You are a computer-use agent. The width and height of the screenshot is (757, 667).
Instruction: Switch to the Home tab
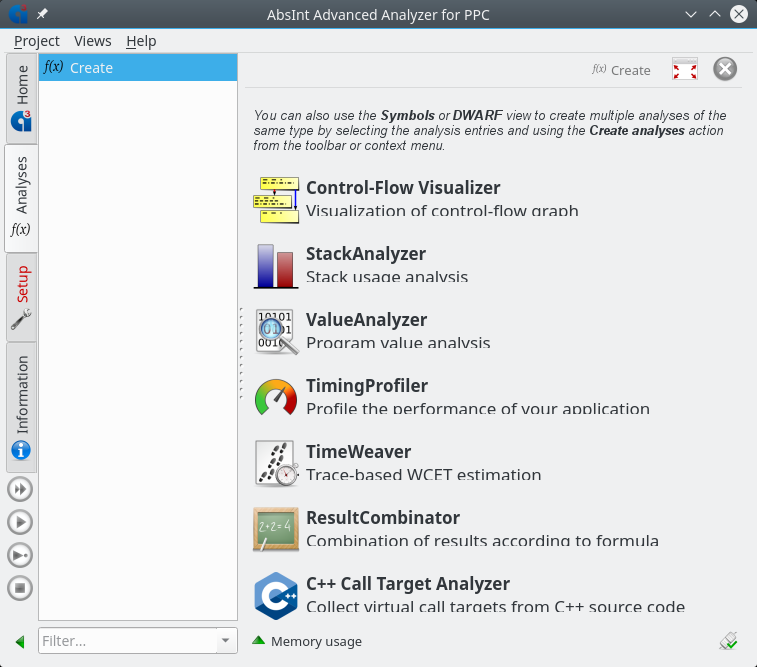(21, 98)
